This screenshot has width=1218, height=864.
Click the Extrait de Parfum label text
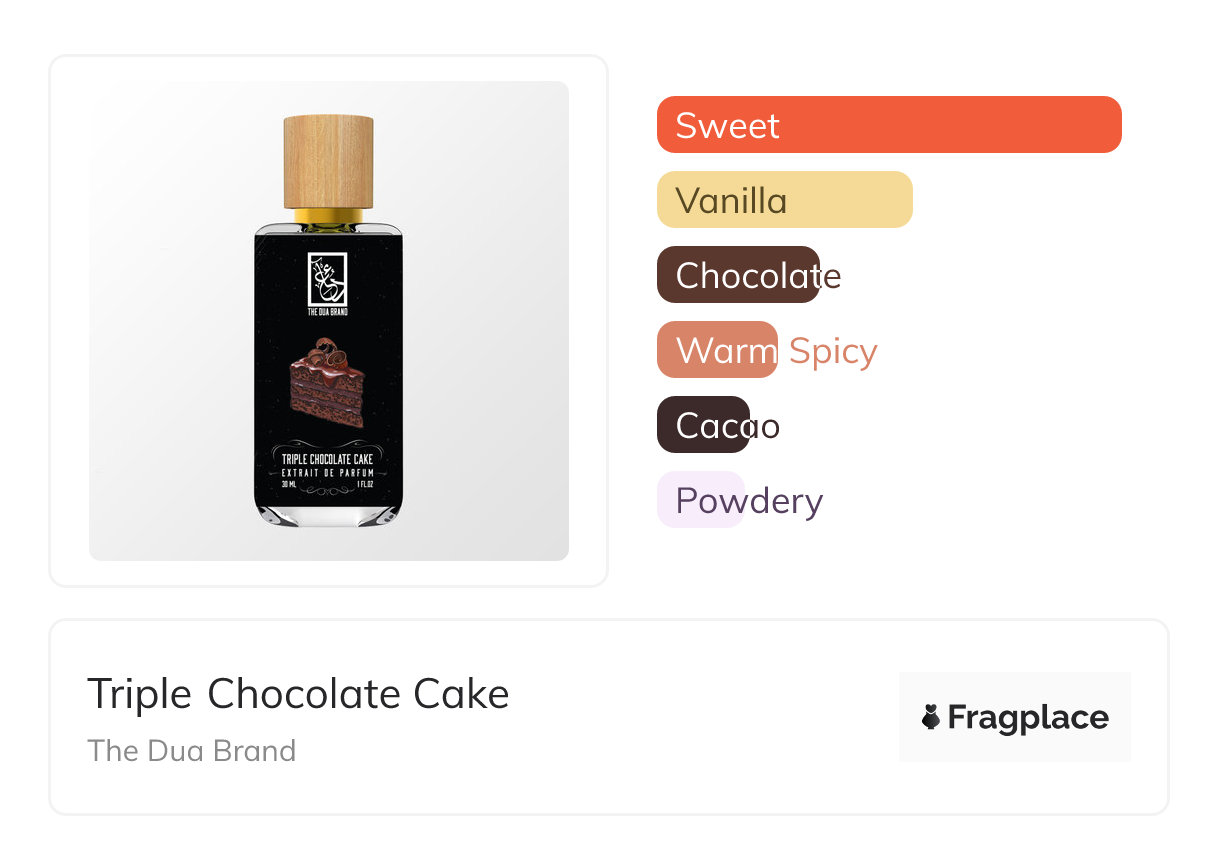(x=328, y=472)
